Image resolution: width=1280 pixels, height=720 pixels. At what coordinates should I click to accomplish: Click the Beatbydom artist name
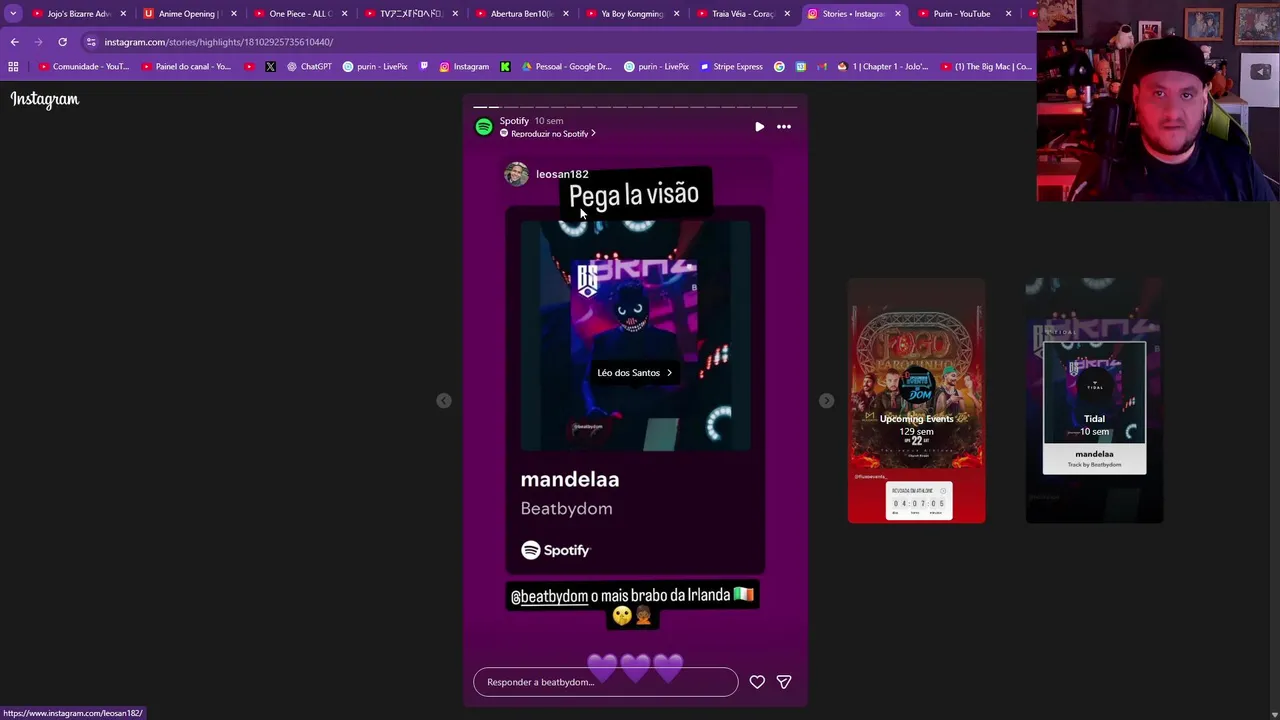point(566,509)
